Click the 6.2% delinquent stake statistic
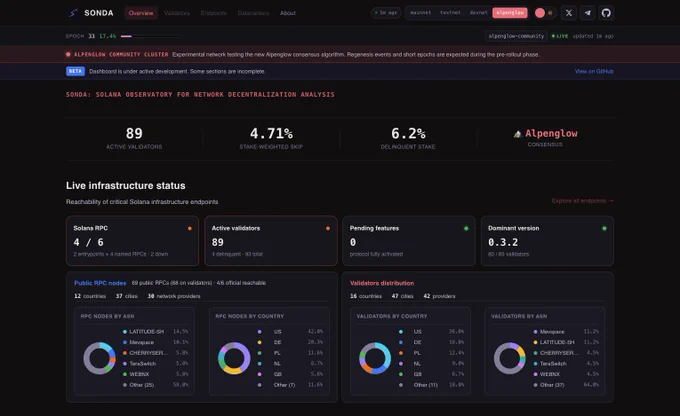The width and height of the screenshot is (680, 416). click(408, 138)
